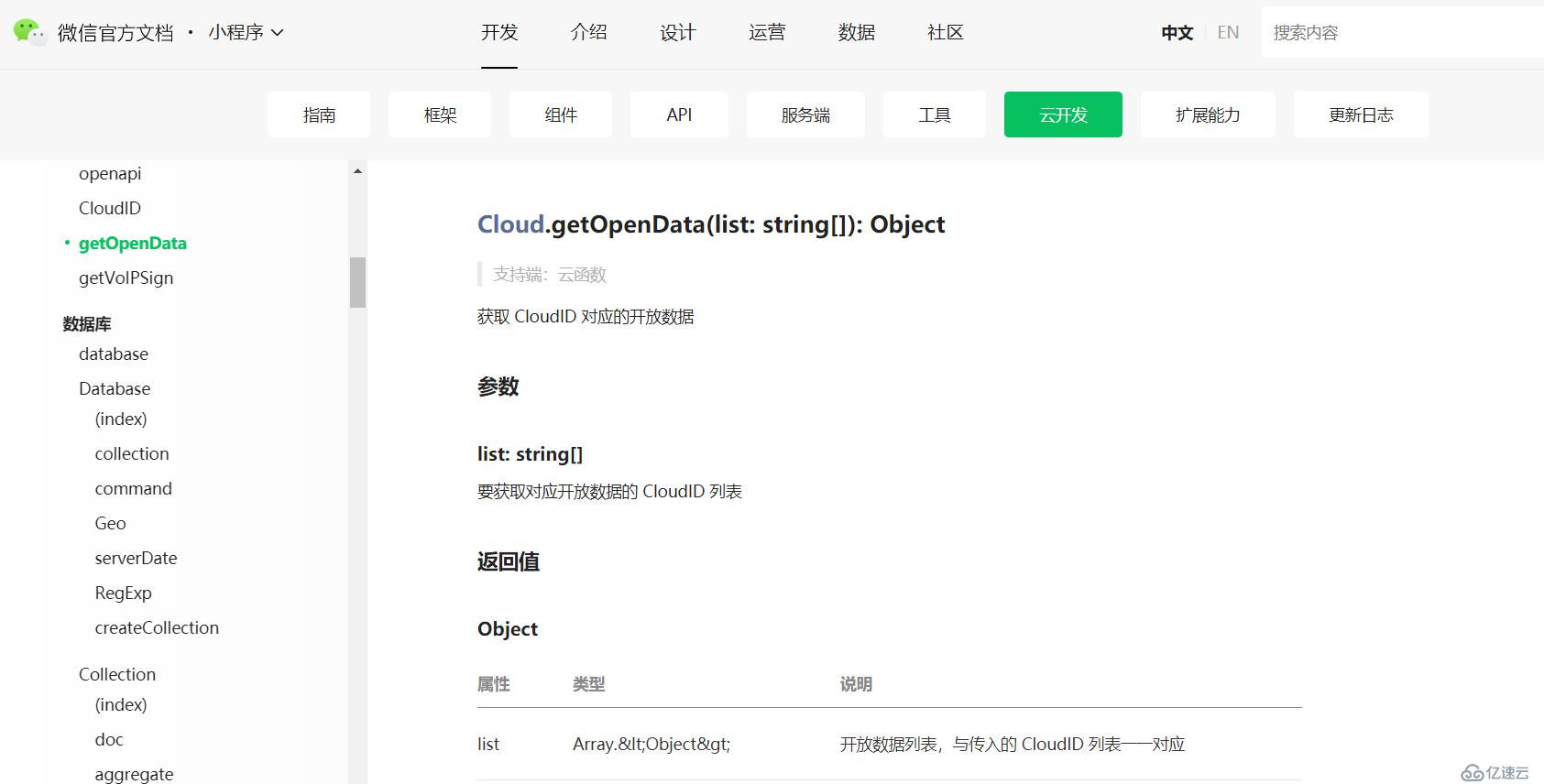Click the 返回值 section heading
The image size is (1544, 784).
pos(508,561)
